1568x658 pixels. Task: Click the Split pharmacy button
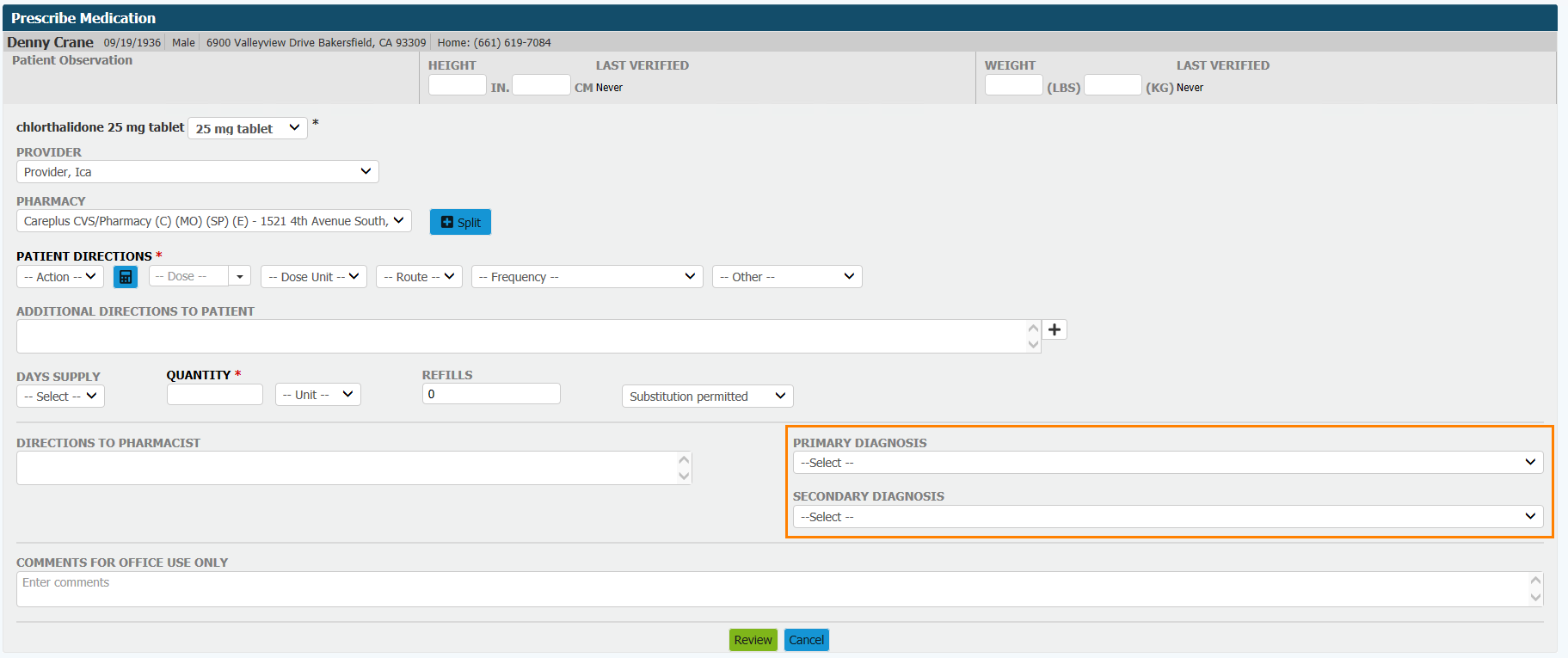(x=460, y=222)
